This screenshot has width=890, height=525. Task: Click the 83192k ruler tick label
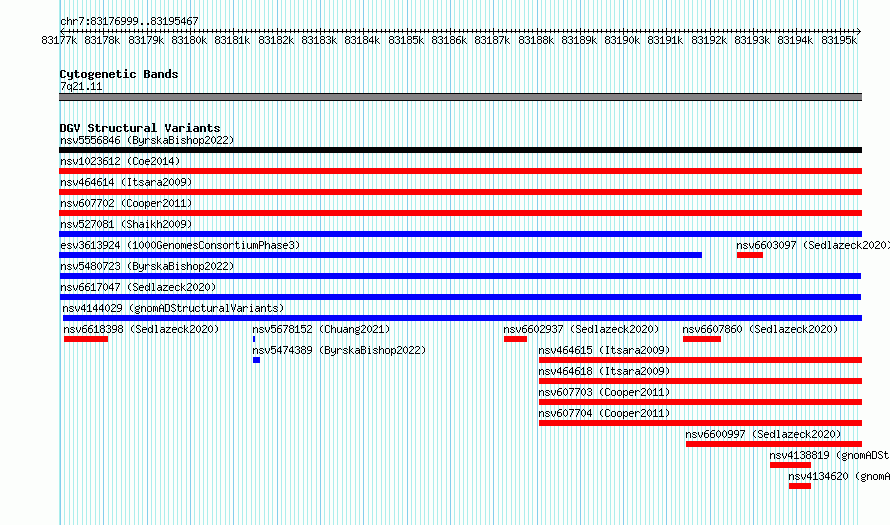click(x=709, y=40)
